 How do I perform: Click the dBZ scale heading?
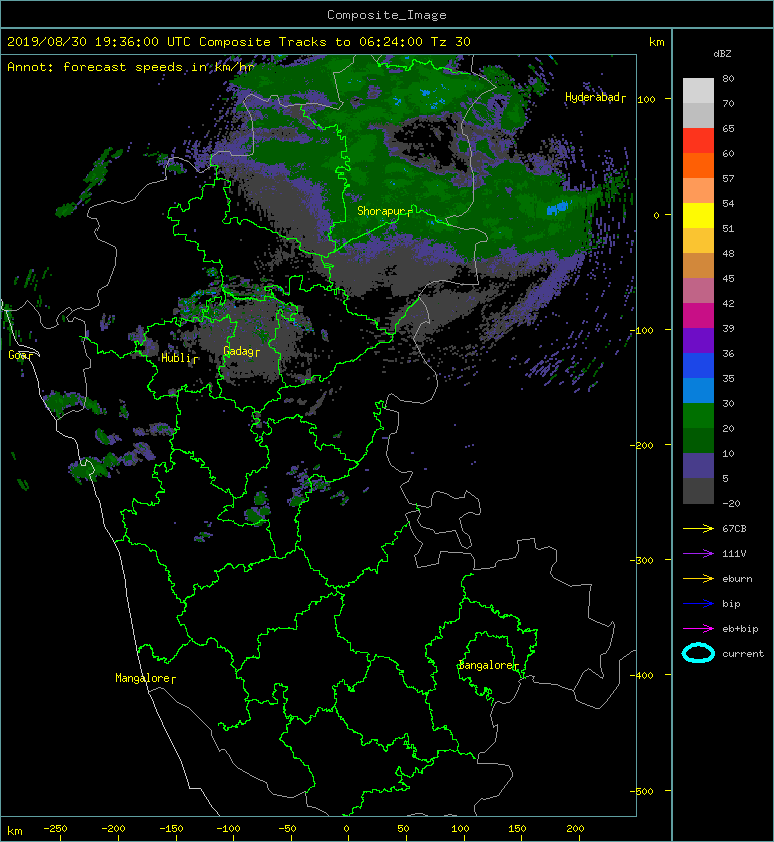click(722, 54)
